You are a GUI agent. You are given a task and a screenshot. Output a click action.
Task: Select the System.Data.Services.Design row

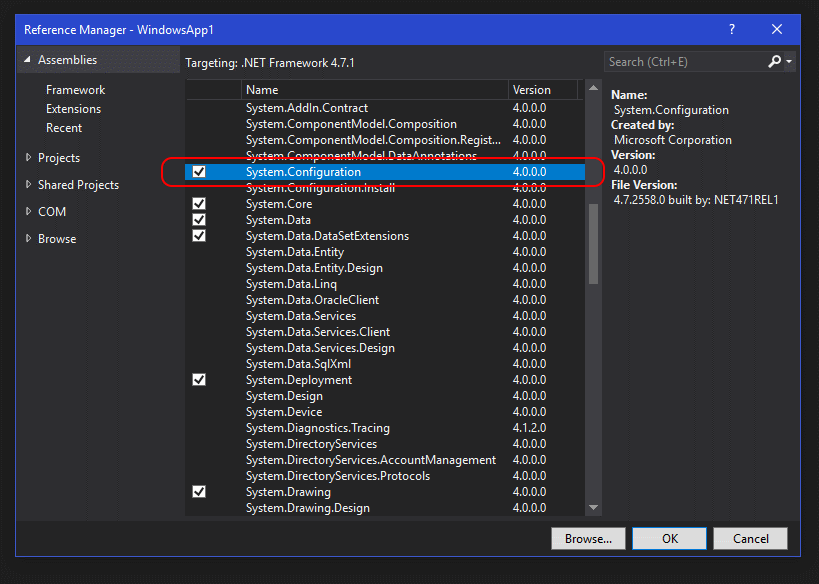[385, 348]
